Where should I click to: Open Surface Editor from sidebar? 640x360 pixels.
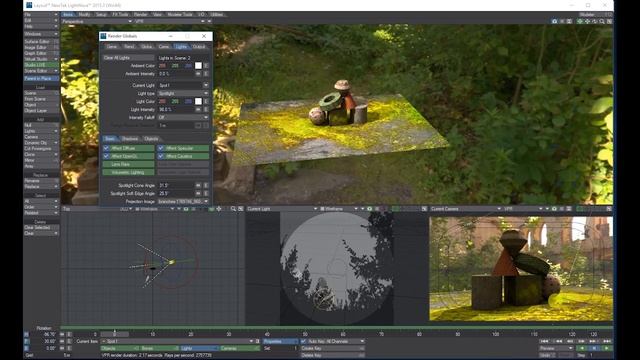(x=41, y=42)
